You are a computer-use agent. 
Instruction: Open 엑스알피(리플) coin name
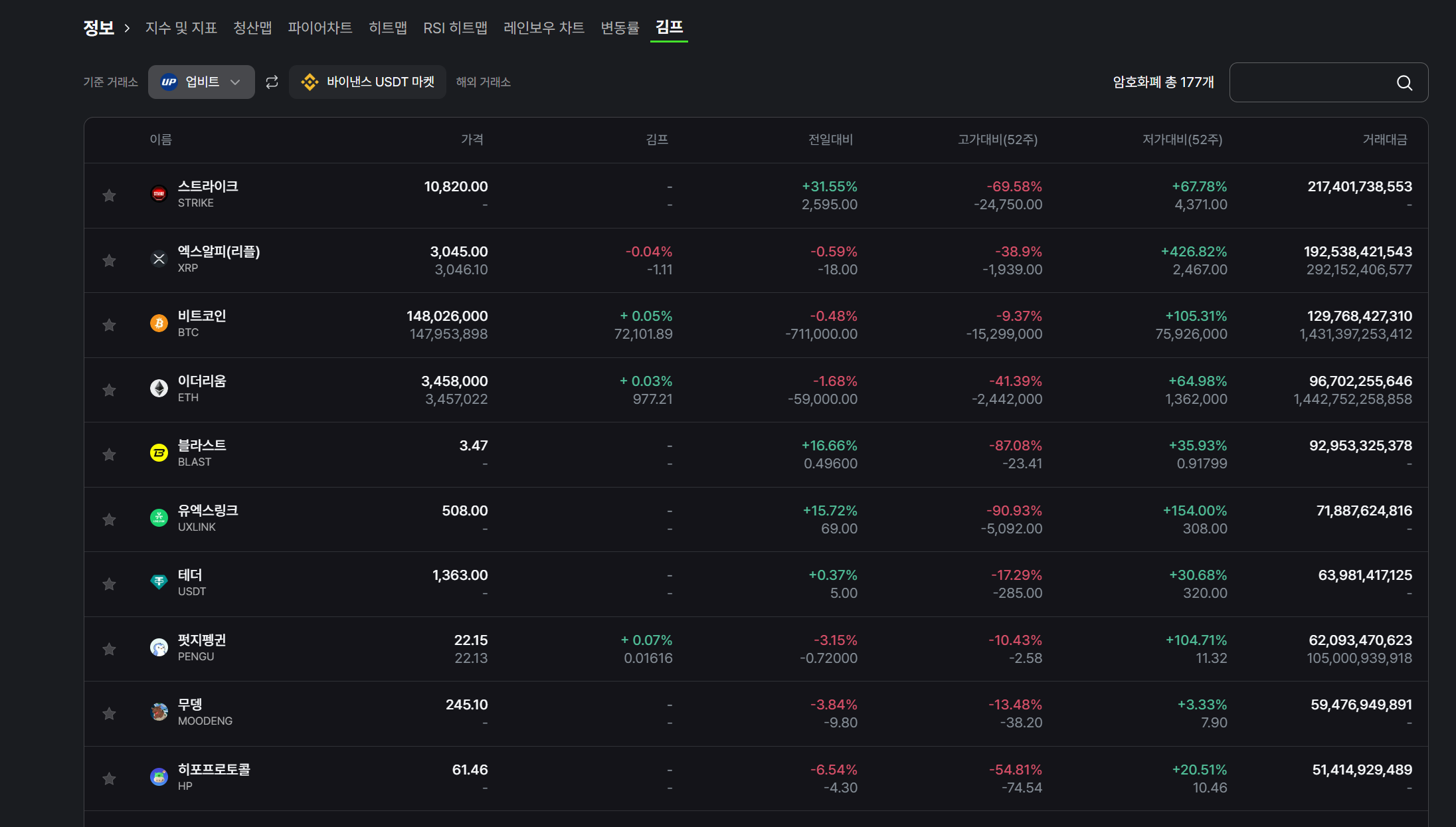219,252
